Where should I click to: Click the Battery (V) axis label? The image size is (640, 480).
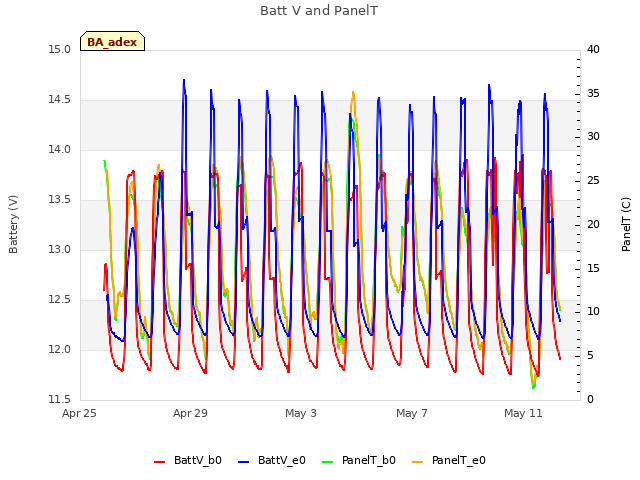click(13, 224)
